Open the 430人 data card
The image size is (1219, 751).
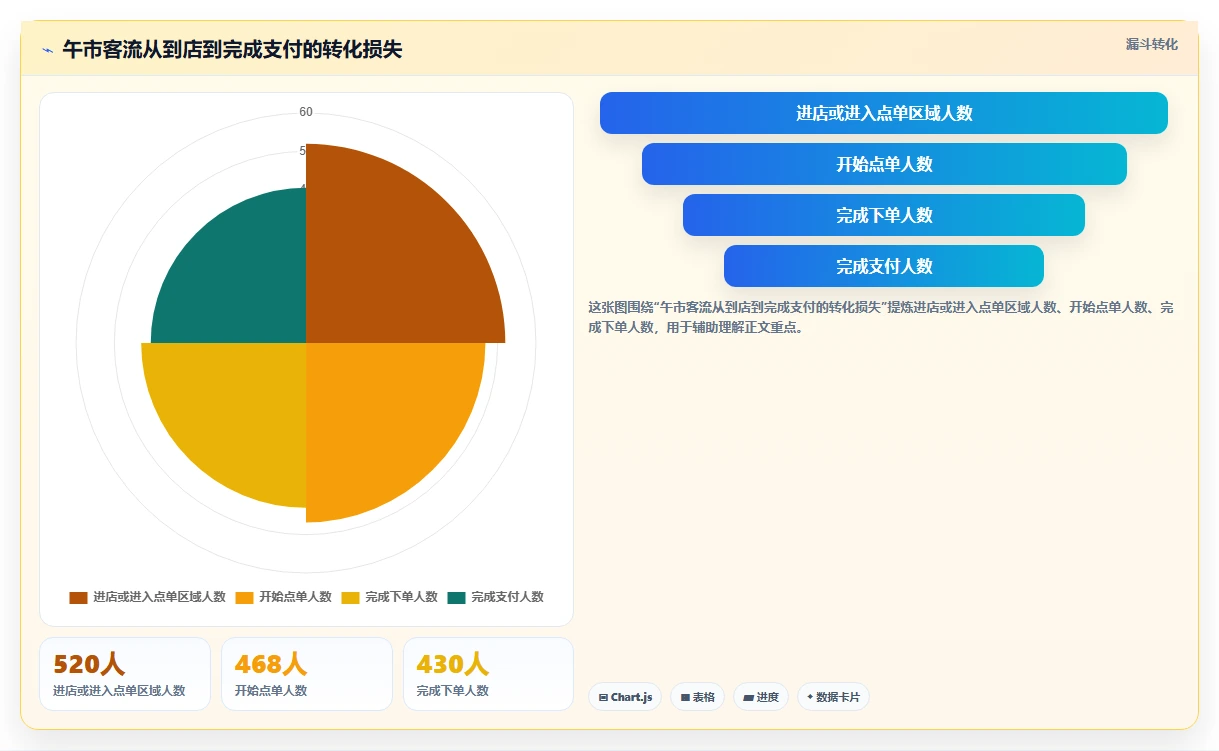pyautogui.click(x=489, y=674)
